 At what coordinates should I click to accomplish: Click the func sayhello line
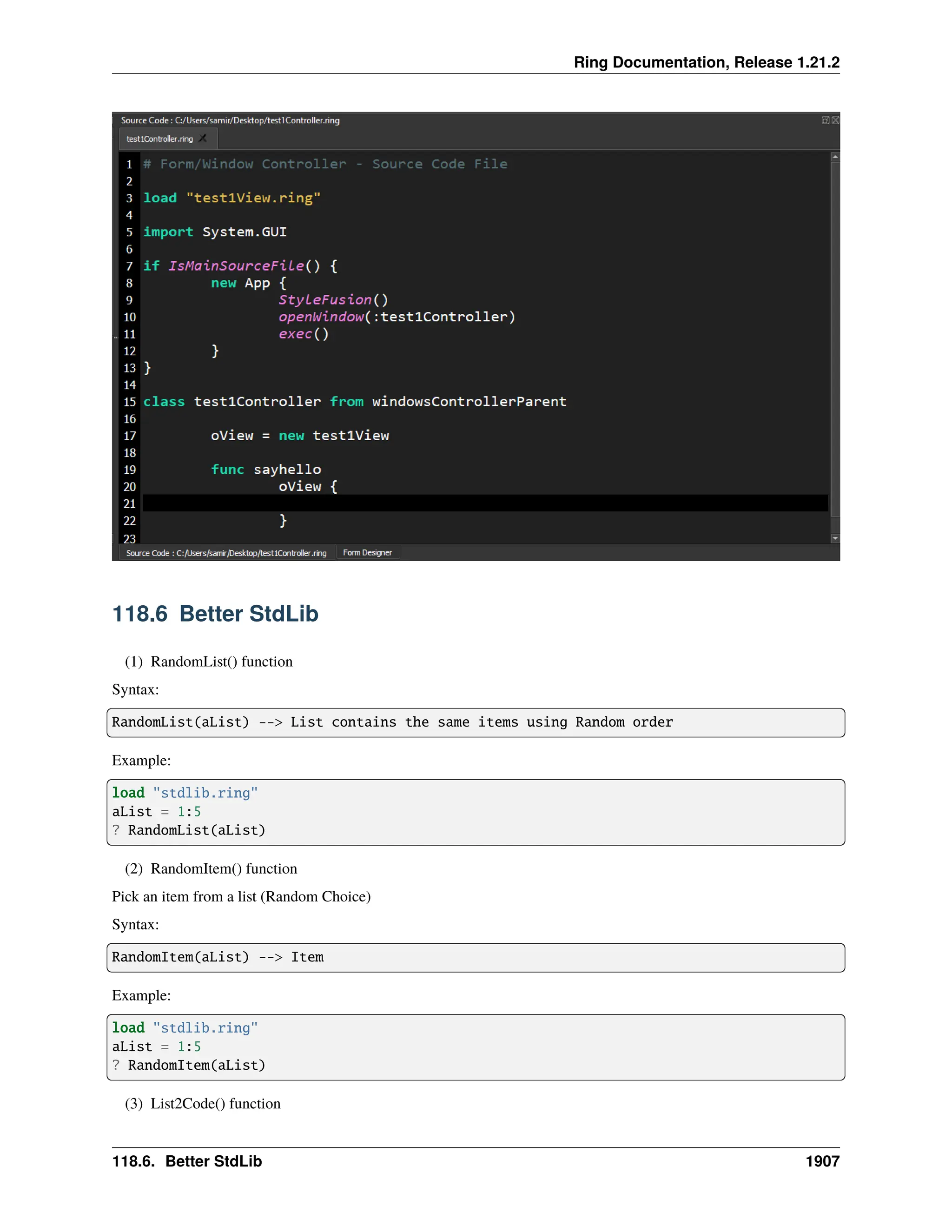pyautogui.click(x=265, y=470)
